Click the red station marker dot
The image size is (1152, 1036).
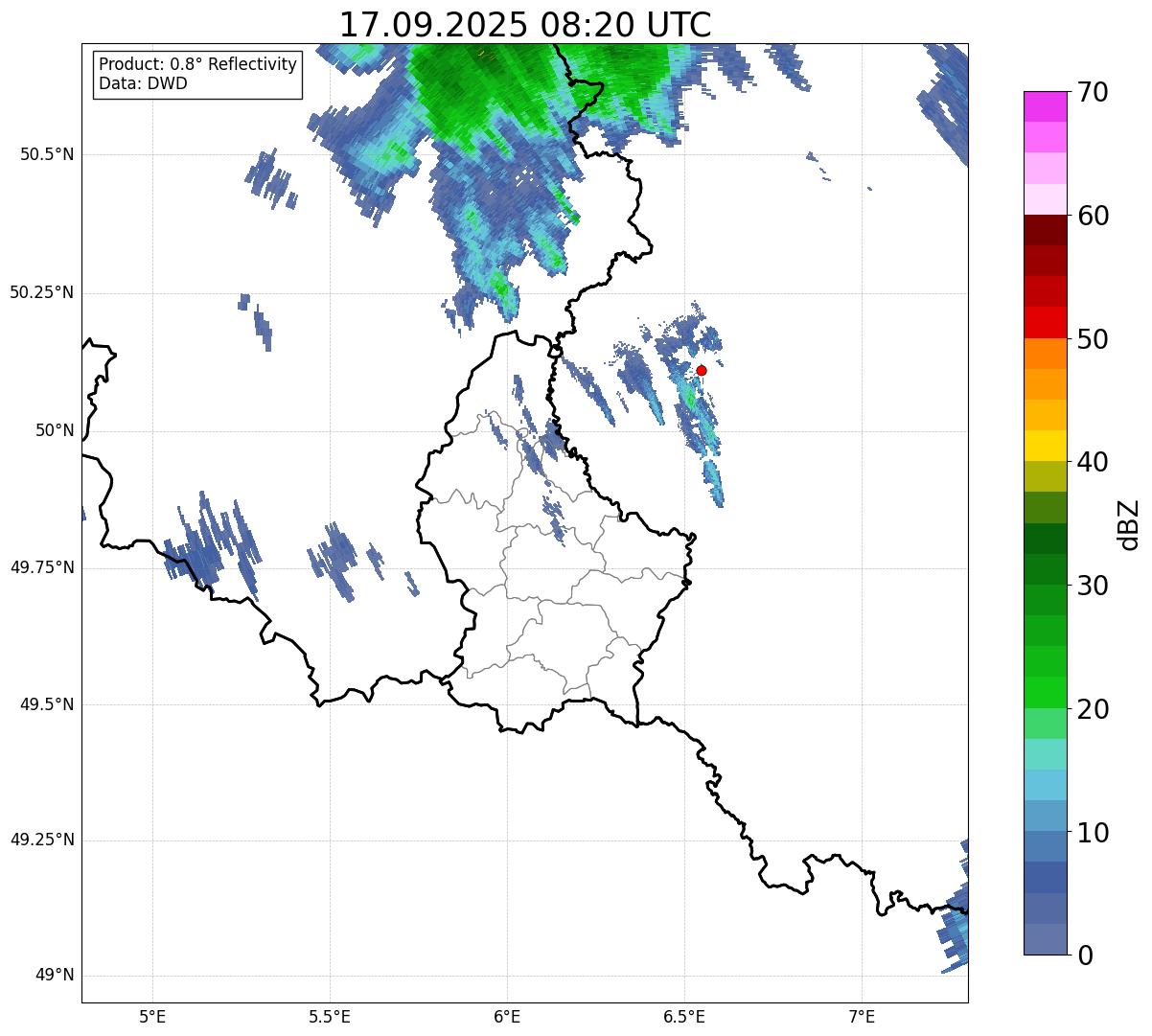pyautogui.click(x=702, y=370)
